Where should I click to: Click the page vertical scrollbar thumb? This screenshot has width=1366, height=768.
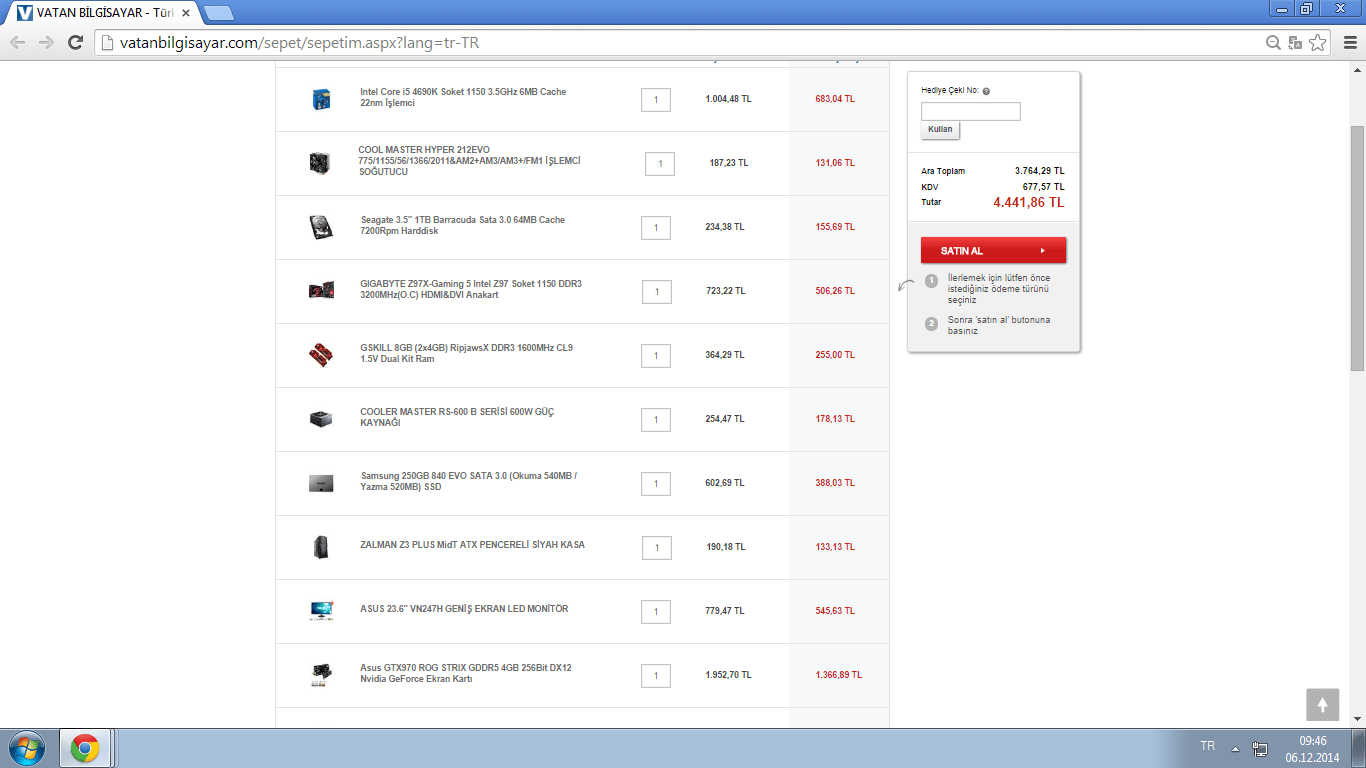1357,248
